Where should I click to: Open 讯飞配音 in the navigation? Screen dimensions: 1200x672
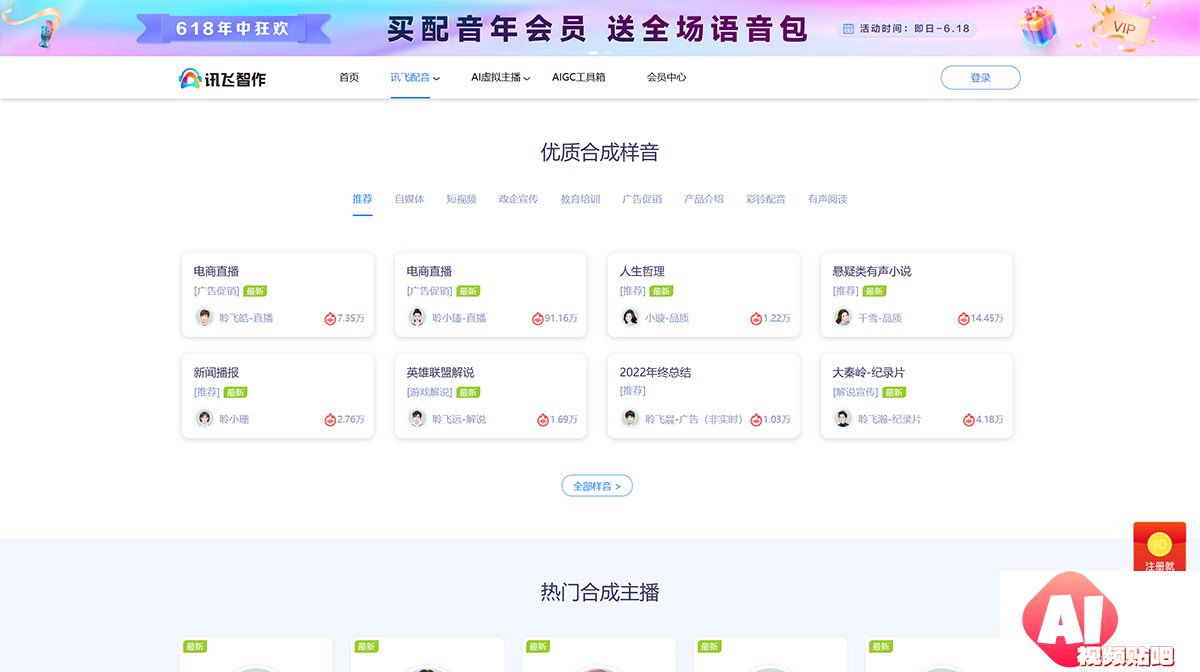tap(410, 77)
